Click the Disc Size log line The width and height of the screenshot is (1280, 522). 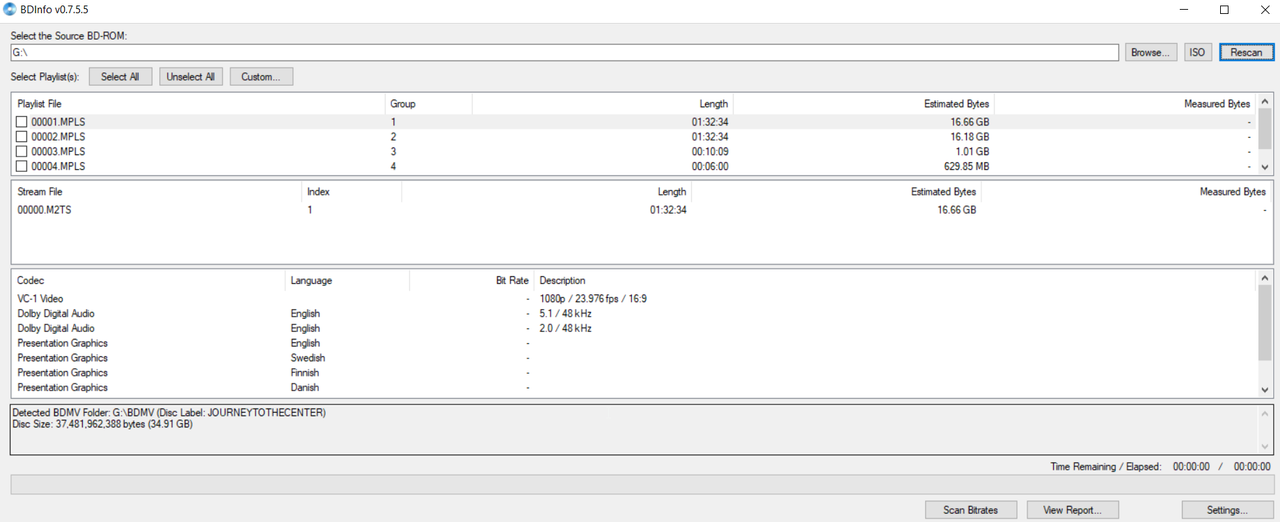pyautogui.click(x=102, y=424)
